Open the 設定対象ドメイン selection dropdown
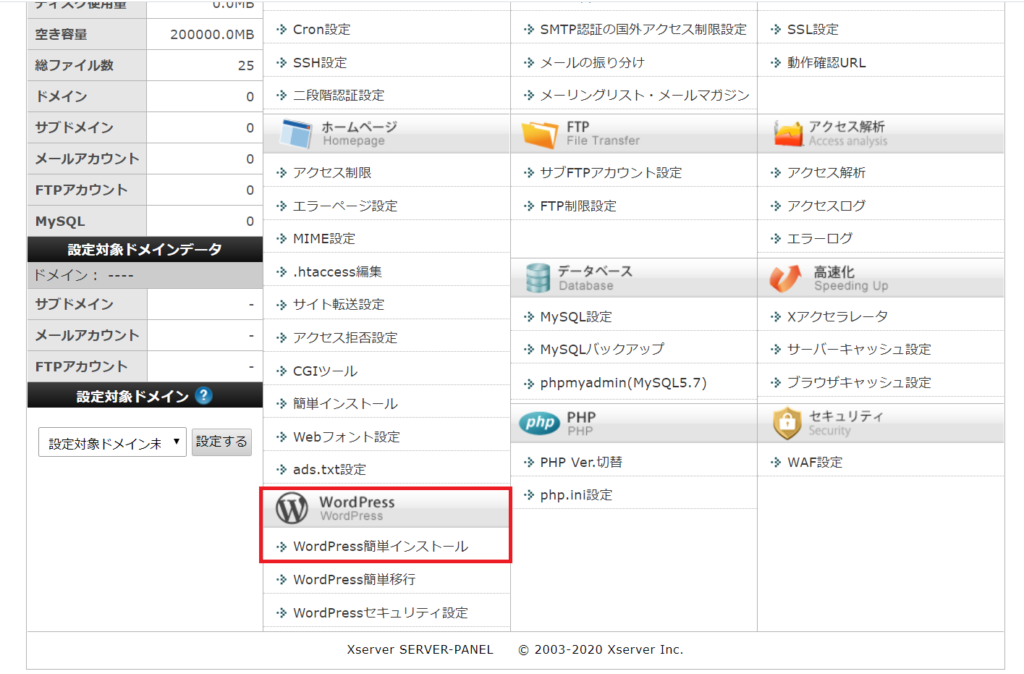Screen dimensions: 1024x674 (x=113, y=441)
